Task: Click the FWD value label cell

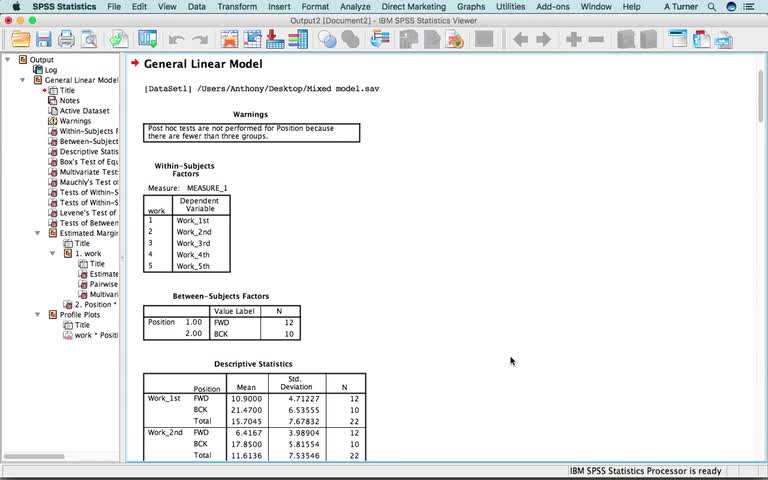Action: point(221,322)
